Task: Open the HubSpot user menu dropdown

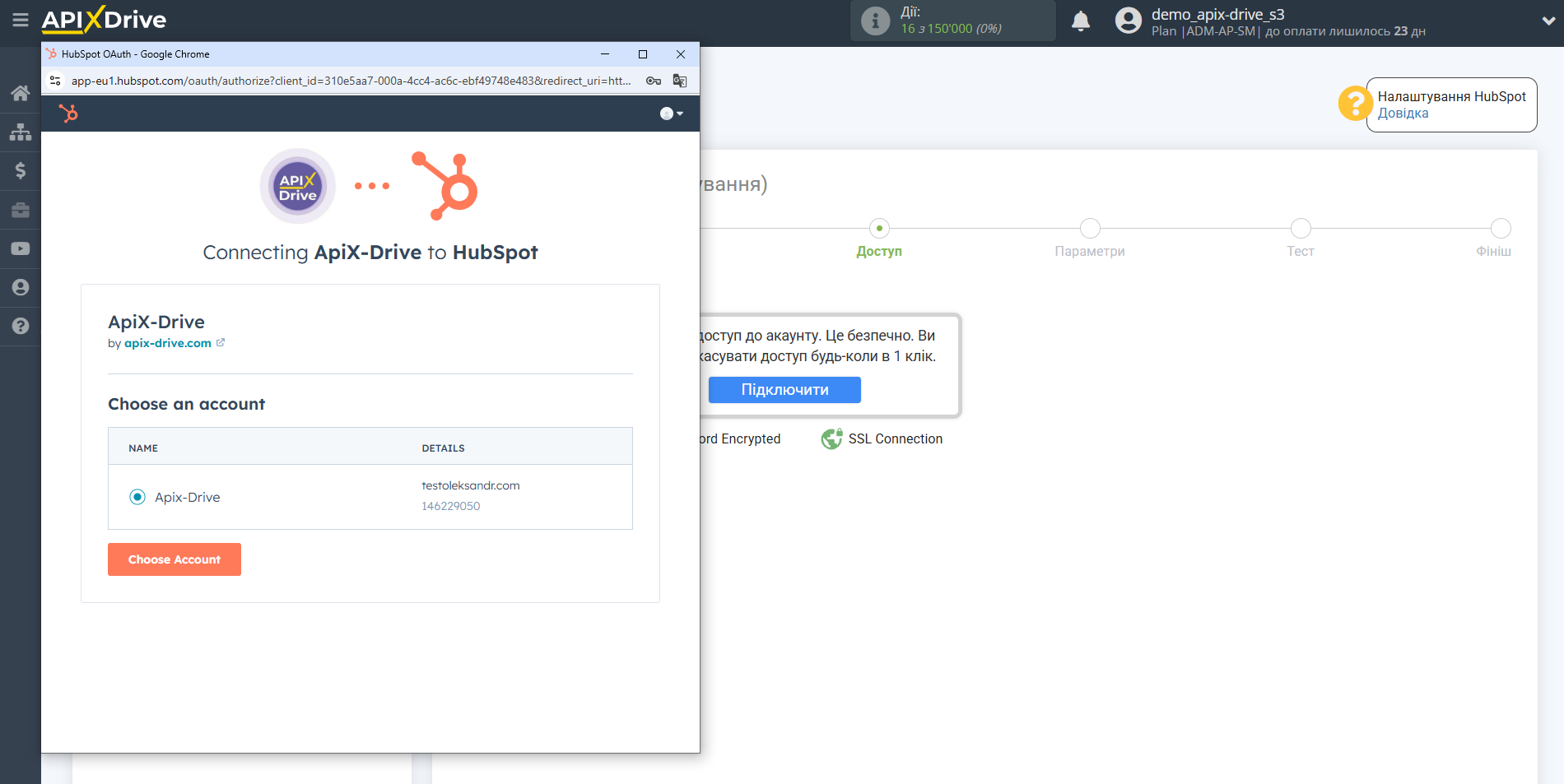Action: [x=672, y=114]
